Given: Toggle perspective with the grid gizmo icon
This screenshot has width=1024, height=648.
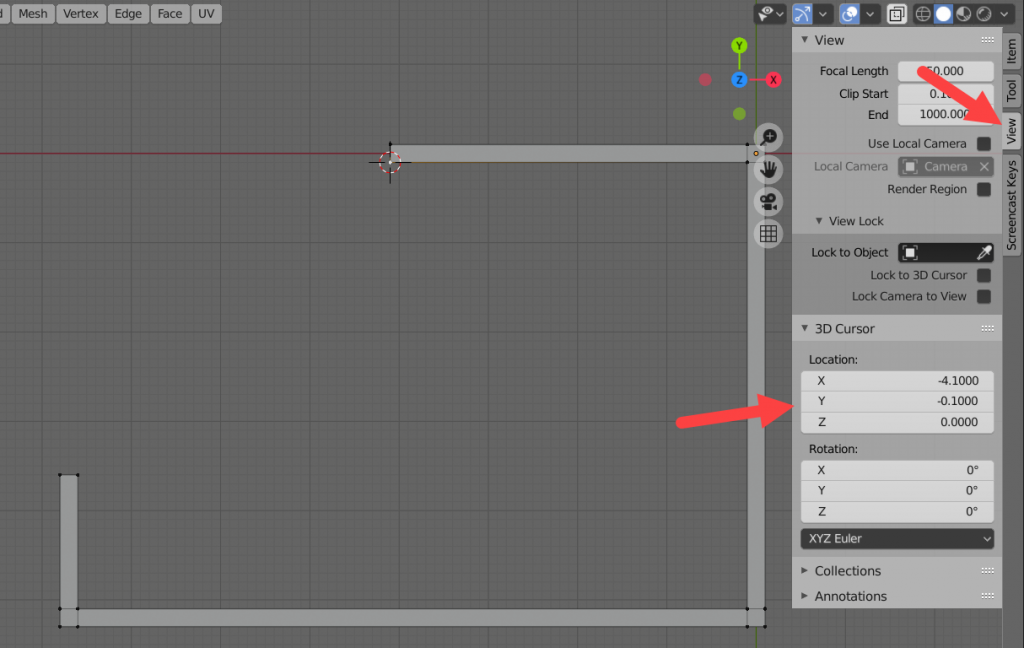Looking at the screenshot, I should pyautogui.click(x=767, y=234).
